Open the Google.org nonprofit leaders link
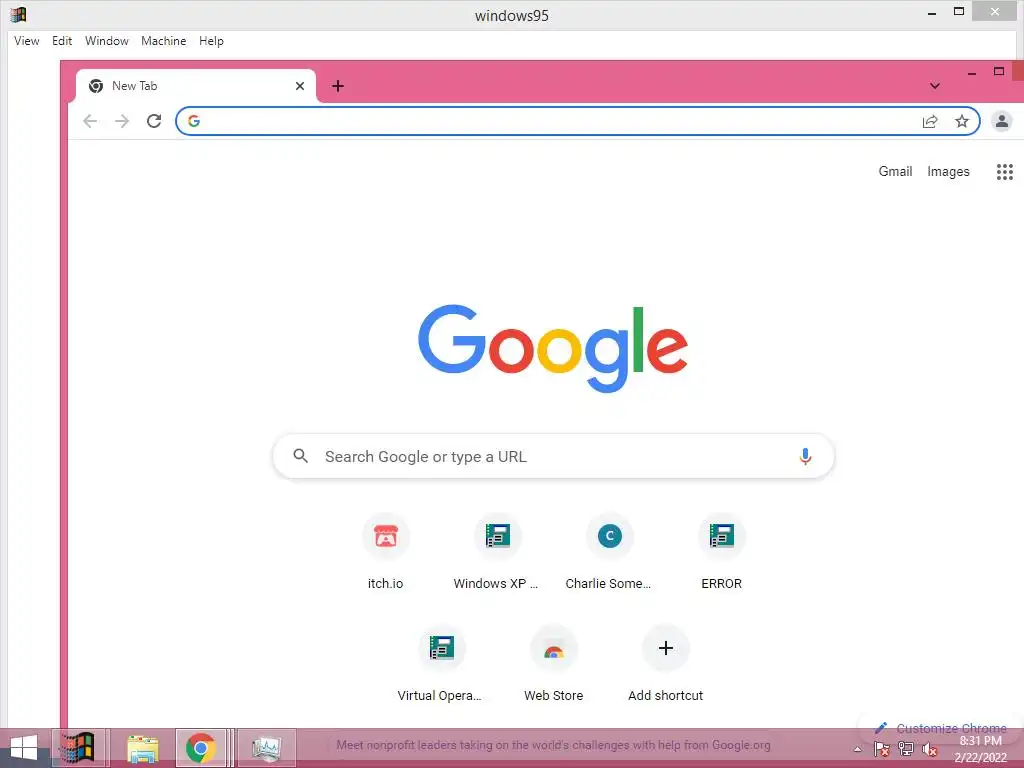 pyautogui.click(x=553, y=745)
